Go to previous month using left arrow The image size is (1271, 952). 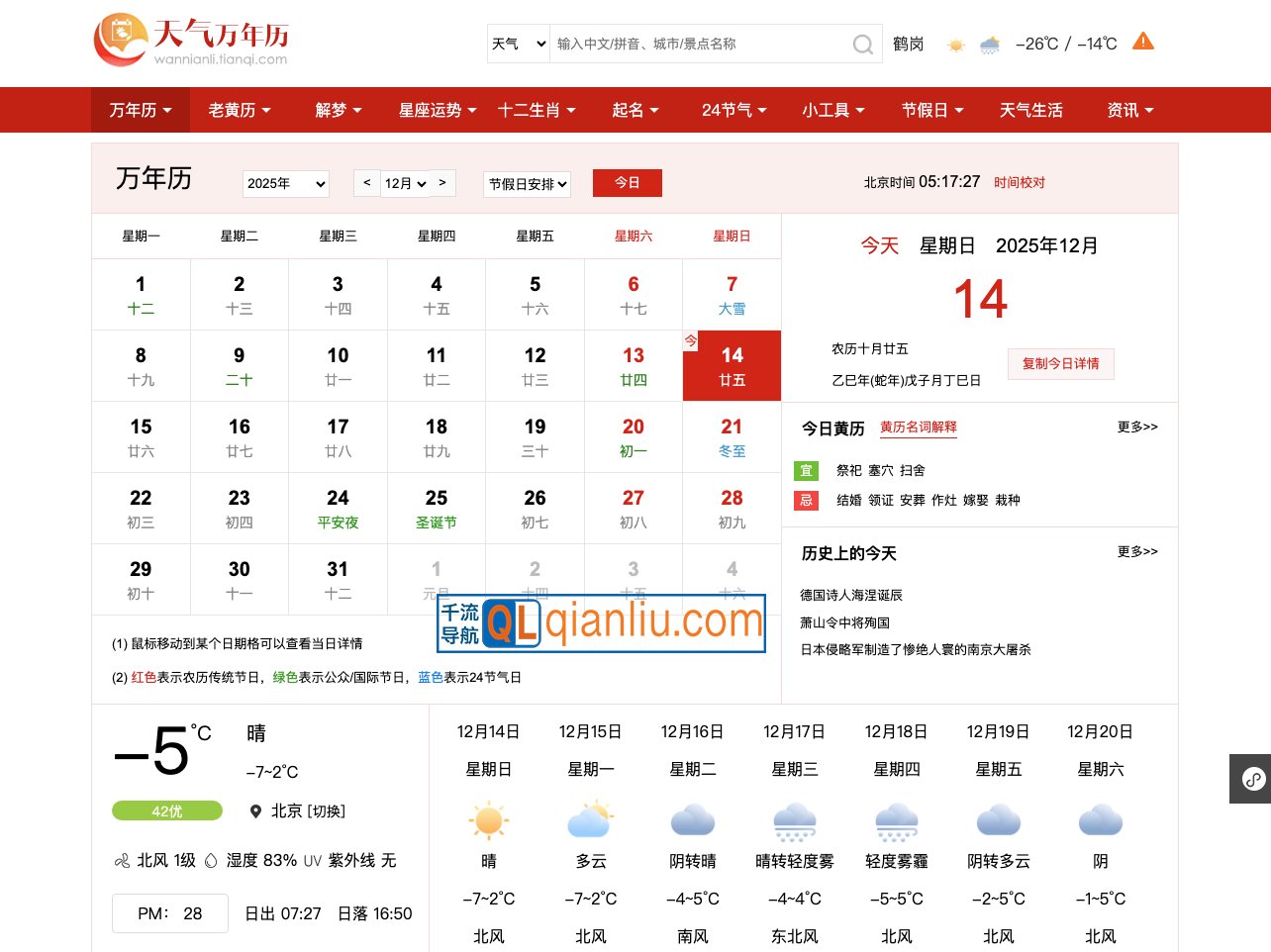tap(367, 183)
